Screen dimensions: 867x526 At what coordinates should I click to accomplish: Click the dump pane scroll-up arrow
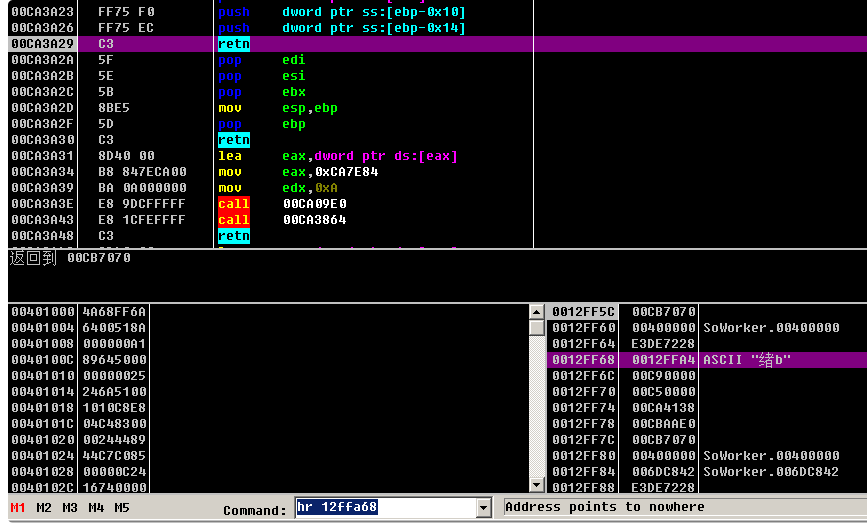tap(537, 312)
